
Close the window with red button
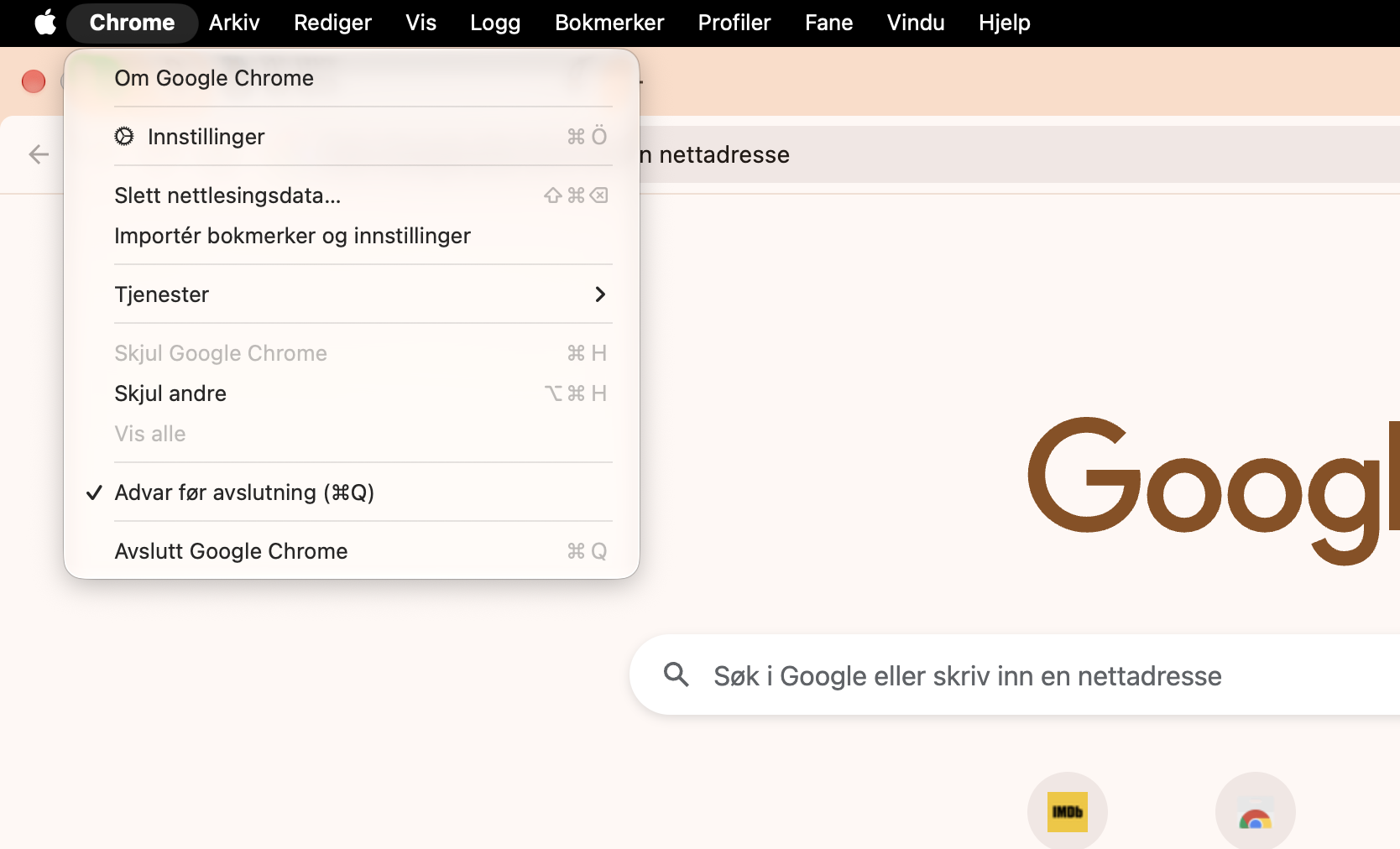pyautogui.click(x=34, y=81)
